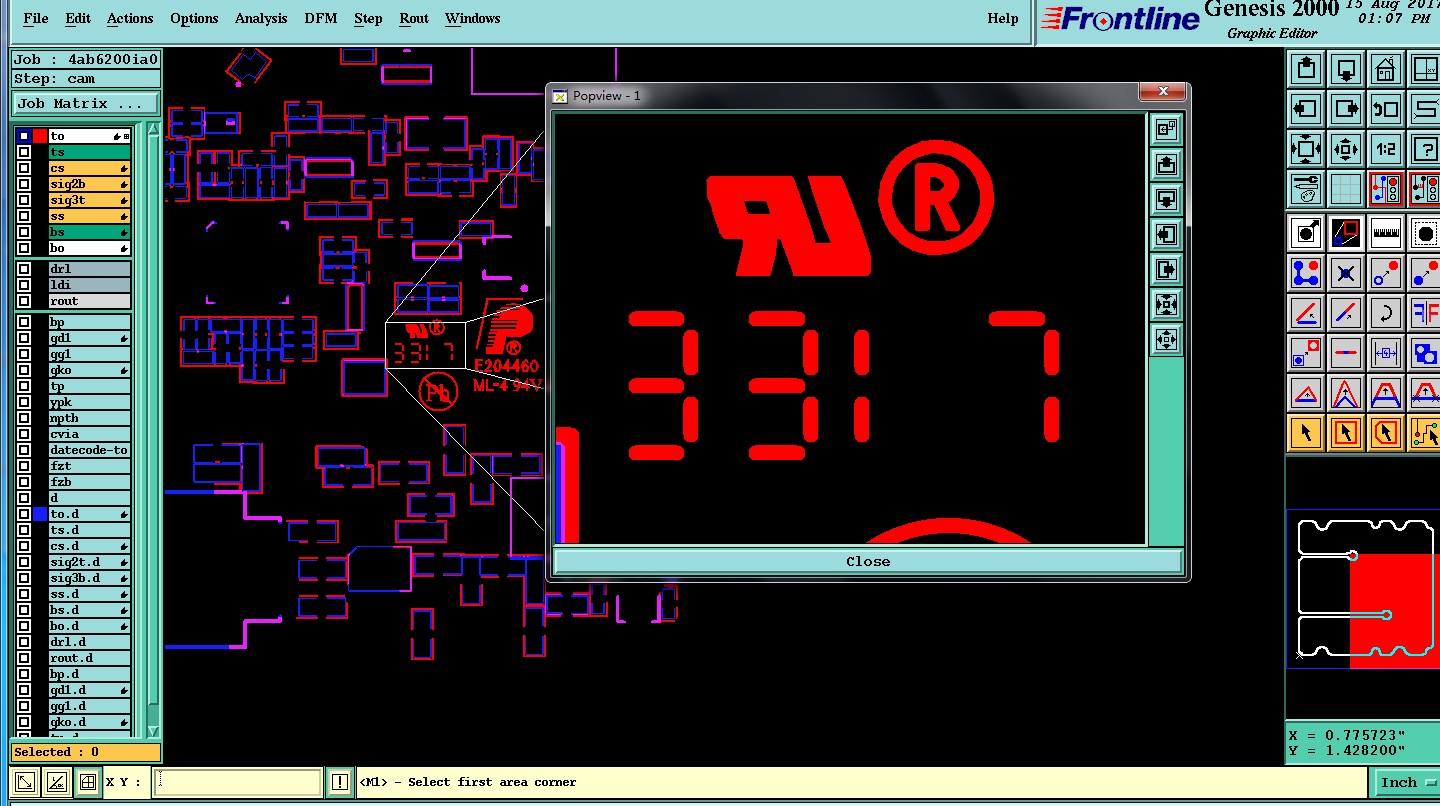Click the pan down icon in main toolbar
Viewport: 1440px width, 806px height.
point(1346,70)
